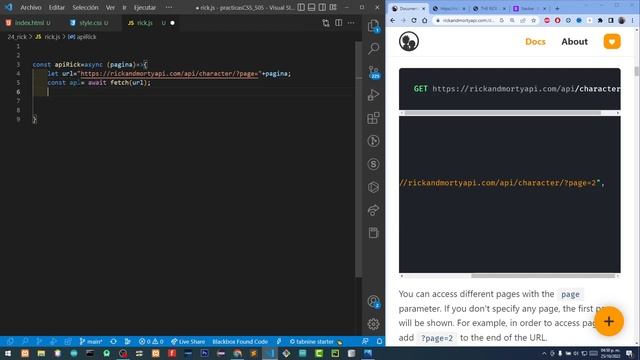Open notifications bell in VS Code status bar
This screenshot has height=360, width=640.
click(x=379, y=342)
